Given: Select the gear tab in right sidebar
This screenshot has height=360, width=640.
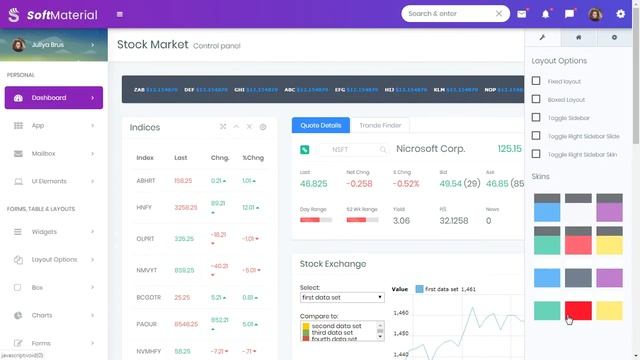Looking at the screenshot, I should [614, 38].
